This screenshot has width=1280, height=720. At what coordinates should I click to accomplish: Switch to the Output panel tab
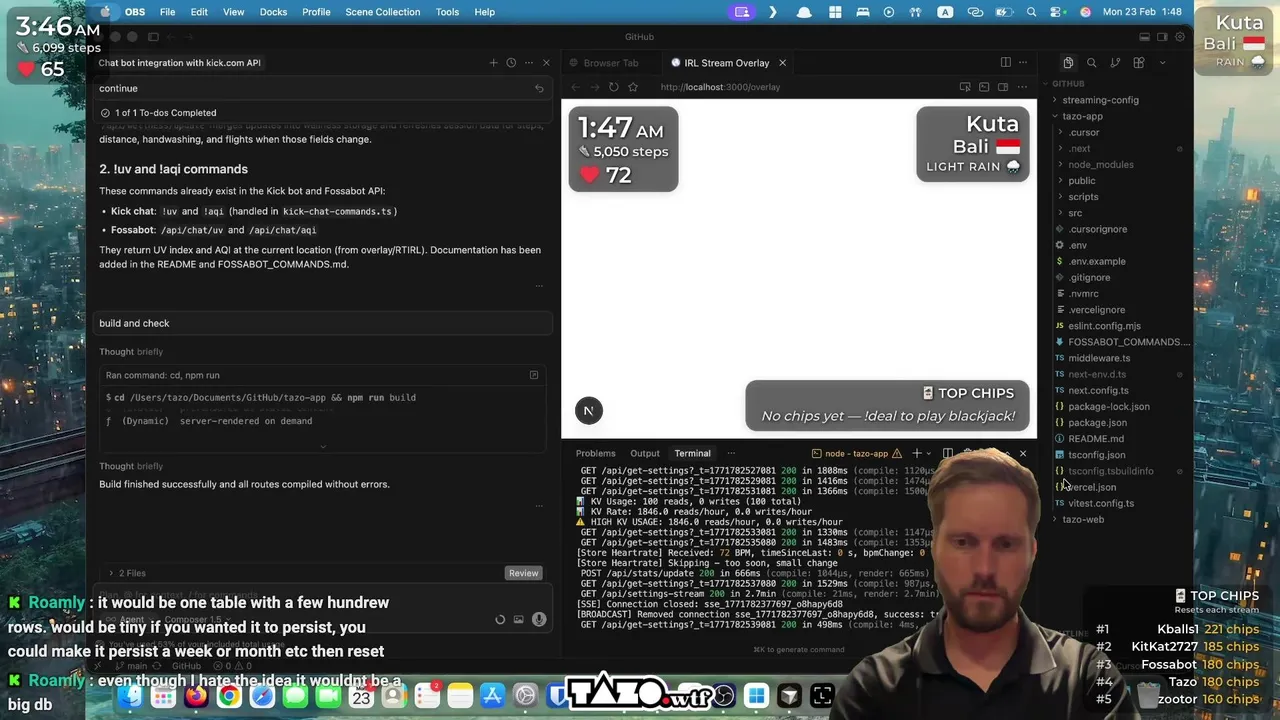(x=644, y=454)
